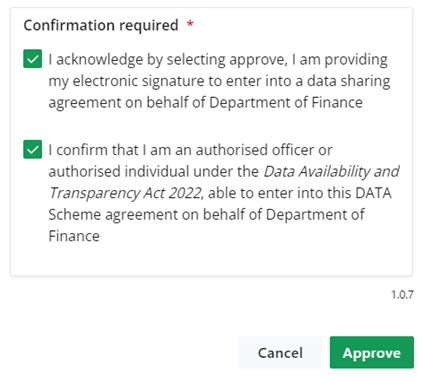
Task: Click 'agreement on behalf of' in the first statement
Action: coord(127,103)
